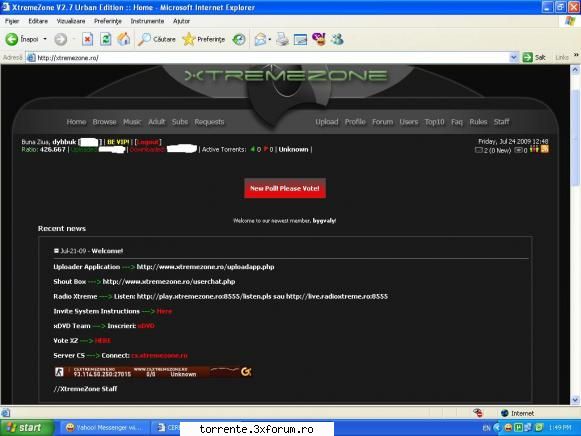The width and height of the screenshot is (581, 436).
Task: Click the page vertical scrollbar down arrow
Action: 575,400
